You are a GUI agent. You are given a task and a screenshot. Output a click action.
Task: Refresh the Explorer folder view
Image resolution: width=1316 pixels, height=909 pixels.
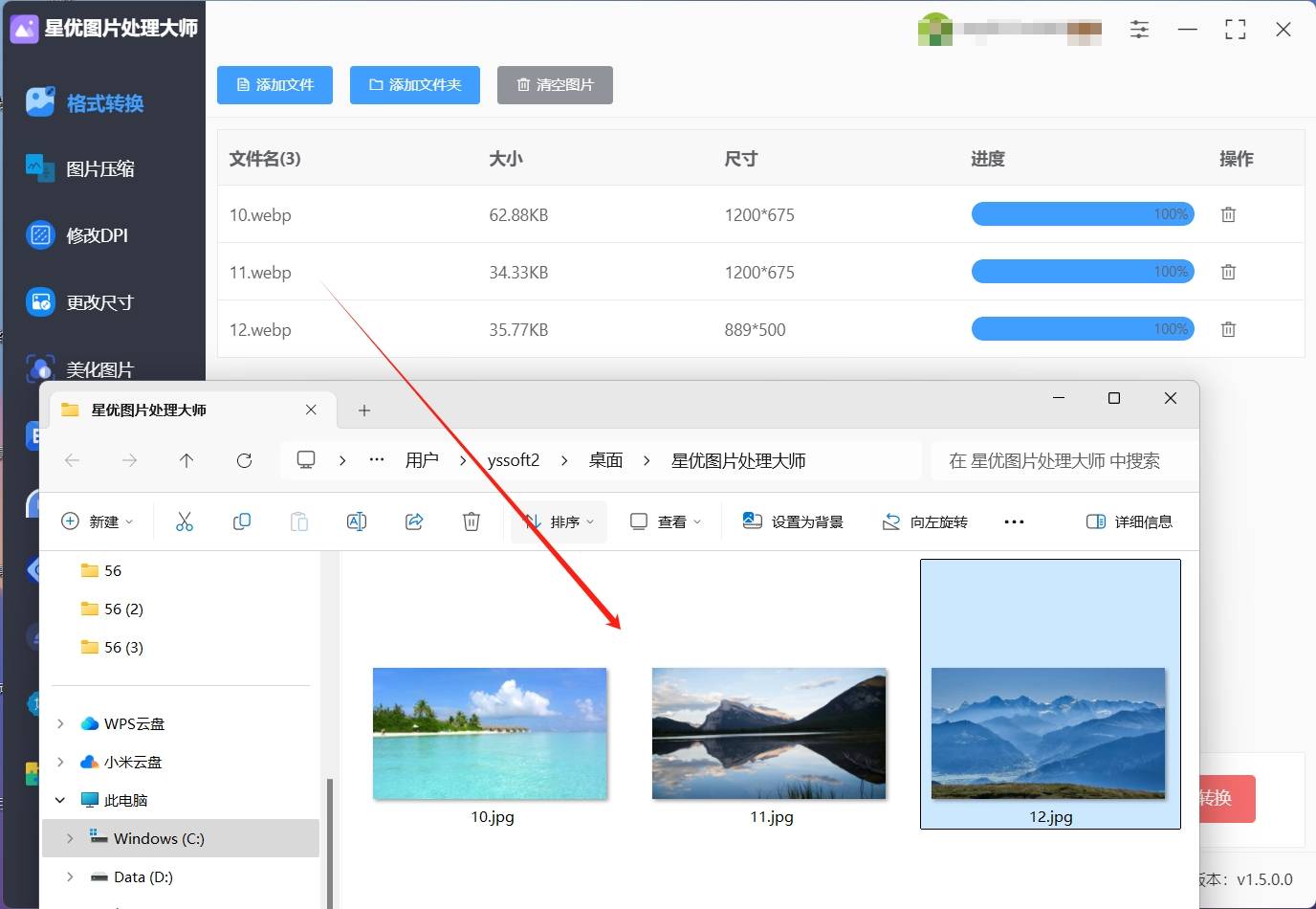pos(244,460)
